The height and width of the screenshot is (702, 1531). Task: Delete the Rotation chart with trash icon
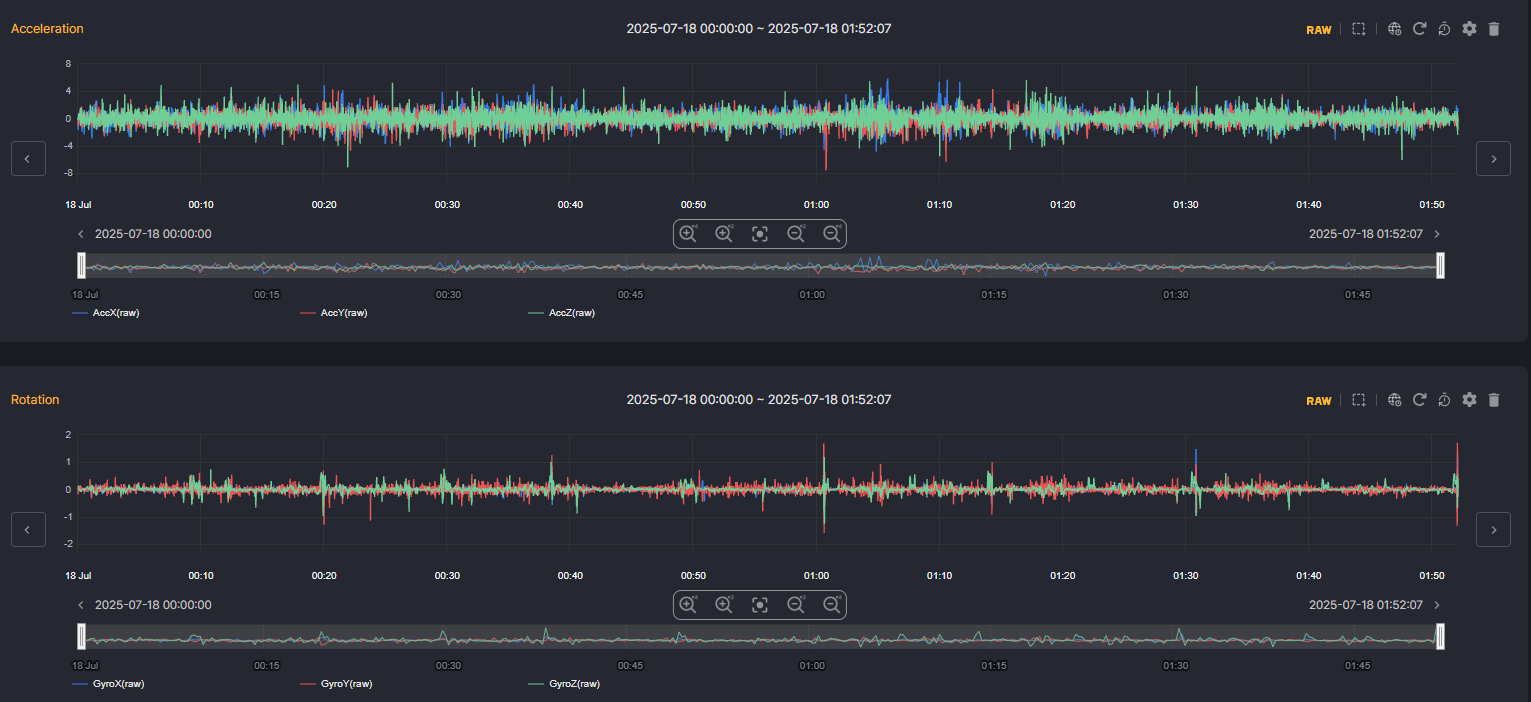(x=1494, y=400)
